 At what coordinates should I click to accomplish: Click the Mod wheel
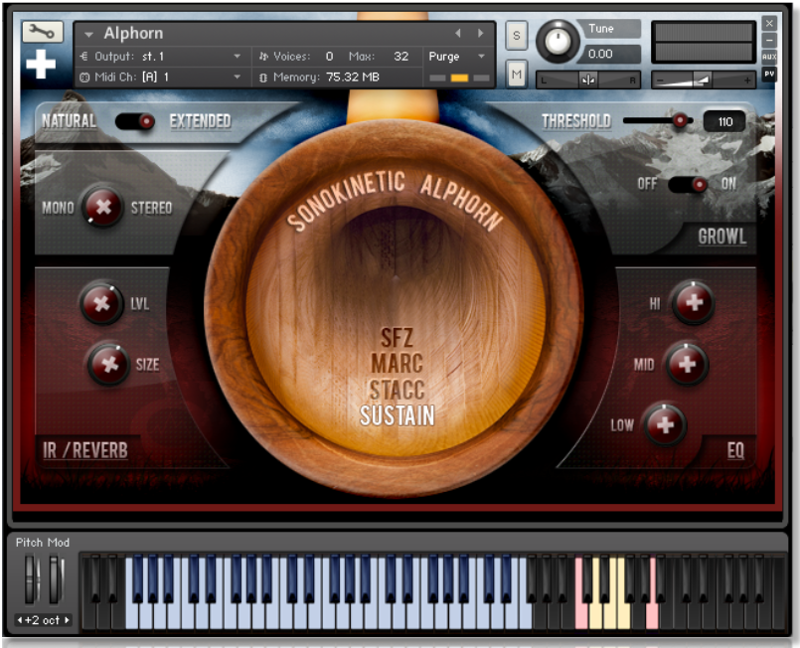pos(55,580)
